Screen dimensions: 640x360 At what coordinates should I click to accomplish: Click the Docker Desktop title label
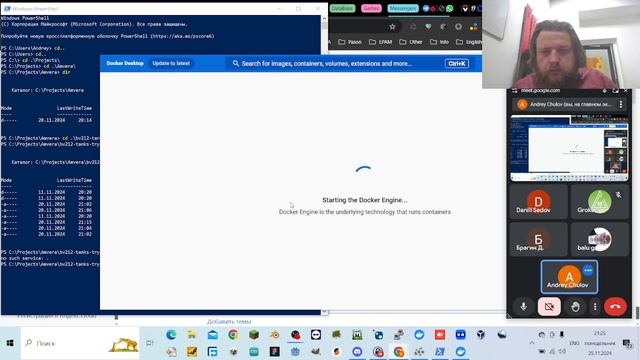click(x=125, y=63)
